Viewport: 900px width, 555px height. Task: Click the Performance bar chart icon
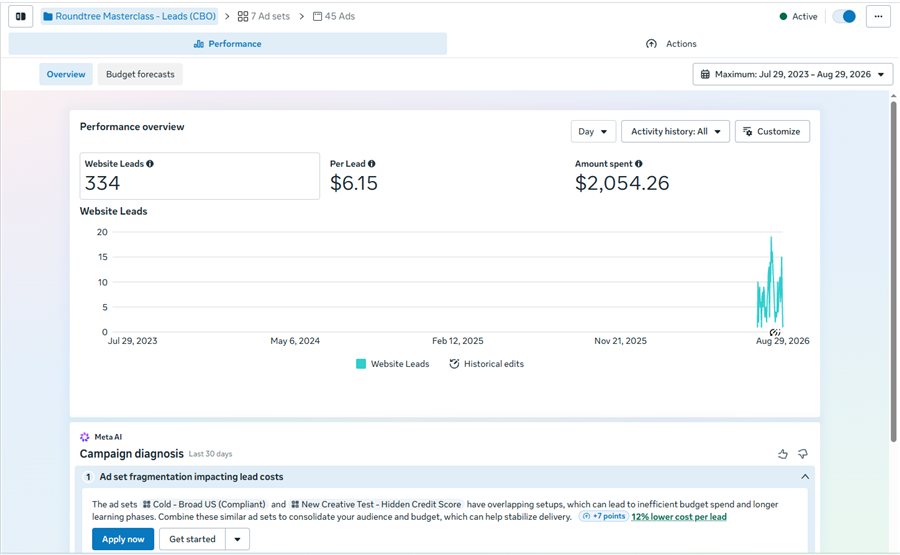tap(199, 44)
